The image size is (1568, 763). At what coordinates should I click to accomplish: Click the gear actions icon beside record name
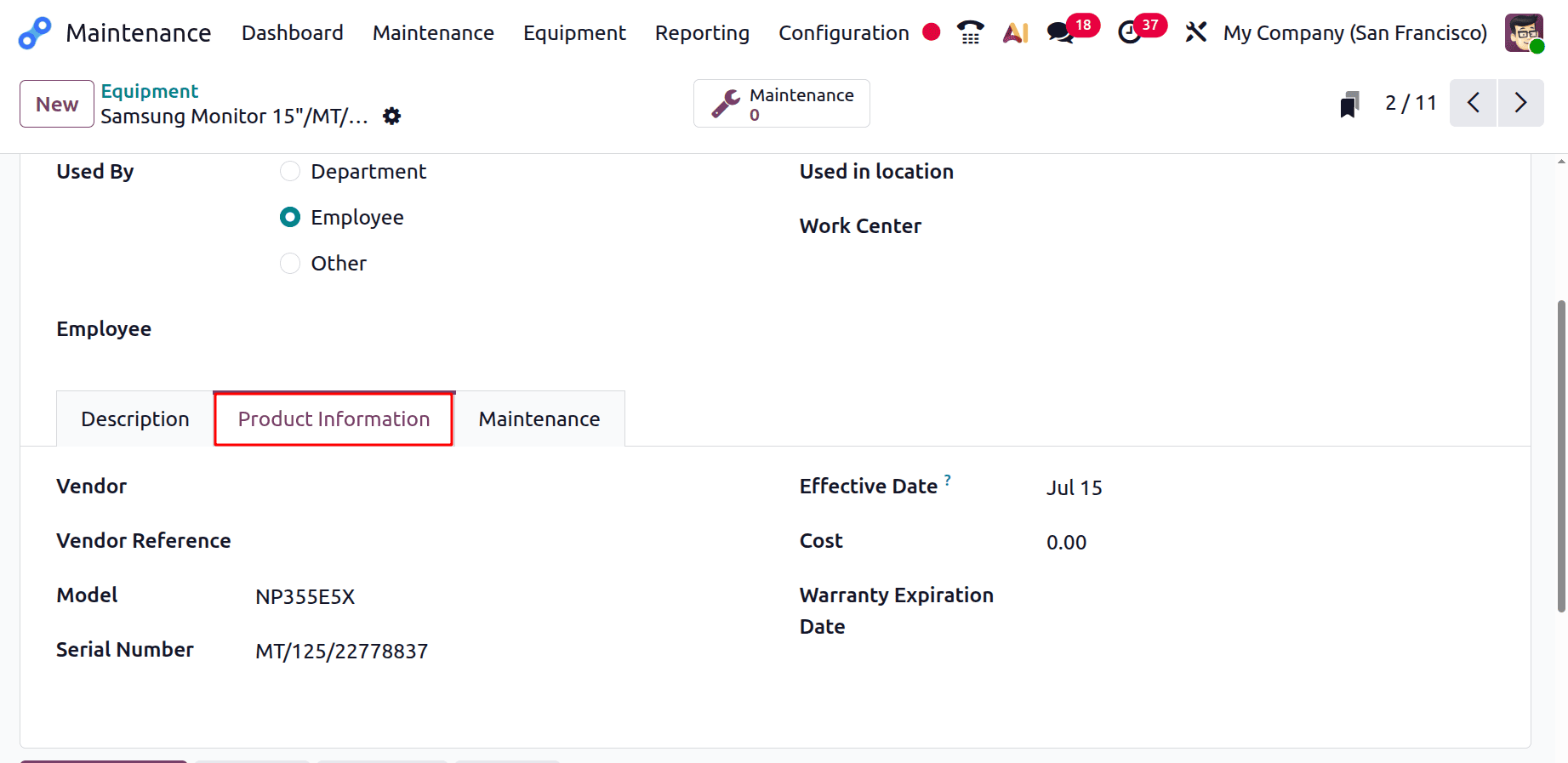coord(391,116)
